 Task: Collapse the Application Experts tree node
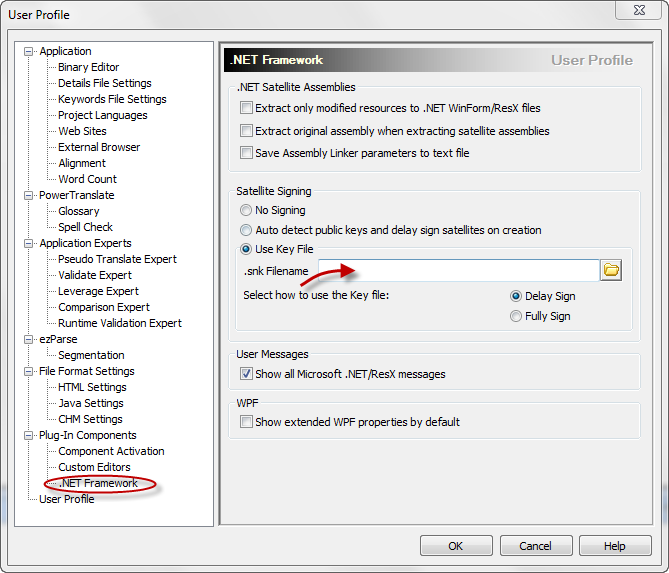(x=29, y=244)
